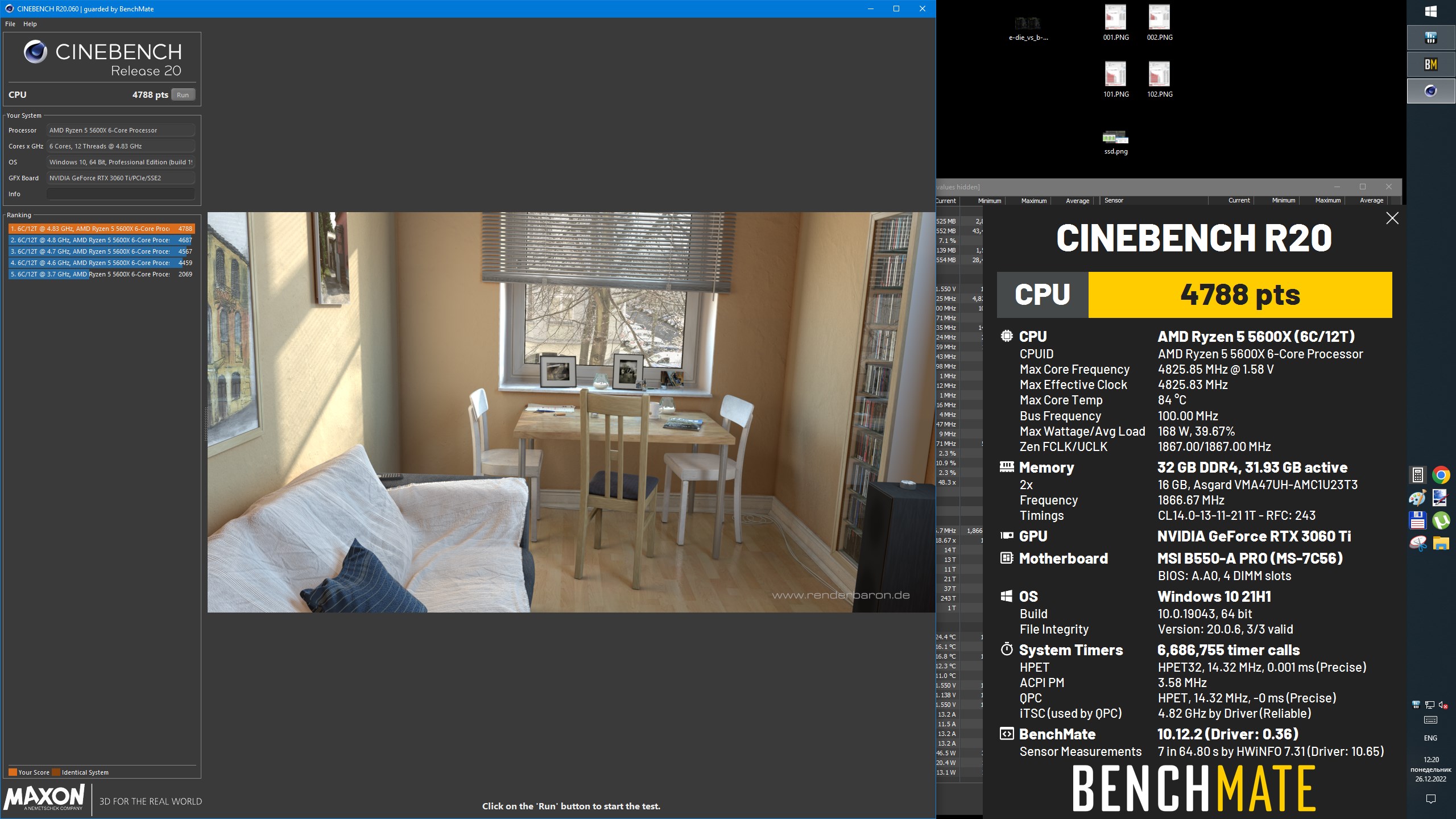Click the Your Score orange legend swatch
The width and height of the screenshot is (1456, 819).
13,772
